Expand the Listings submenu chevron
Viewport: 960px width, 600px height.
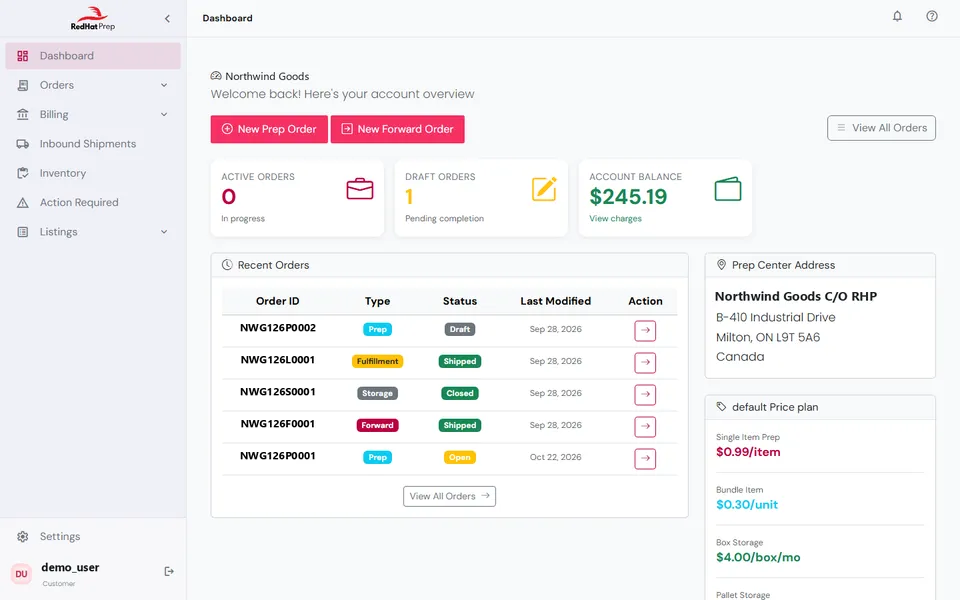164,232
